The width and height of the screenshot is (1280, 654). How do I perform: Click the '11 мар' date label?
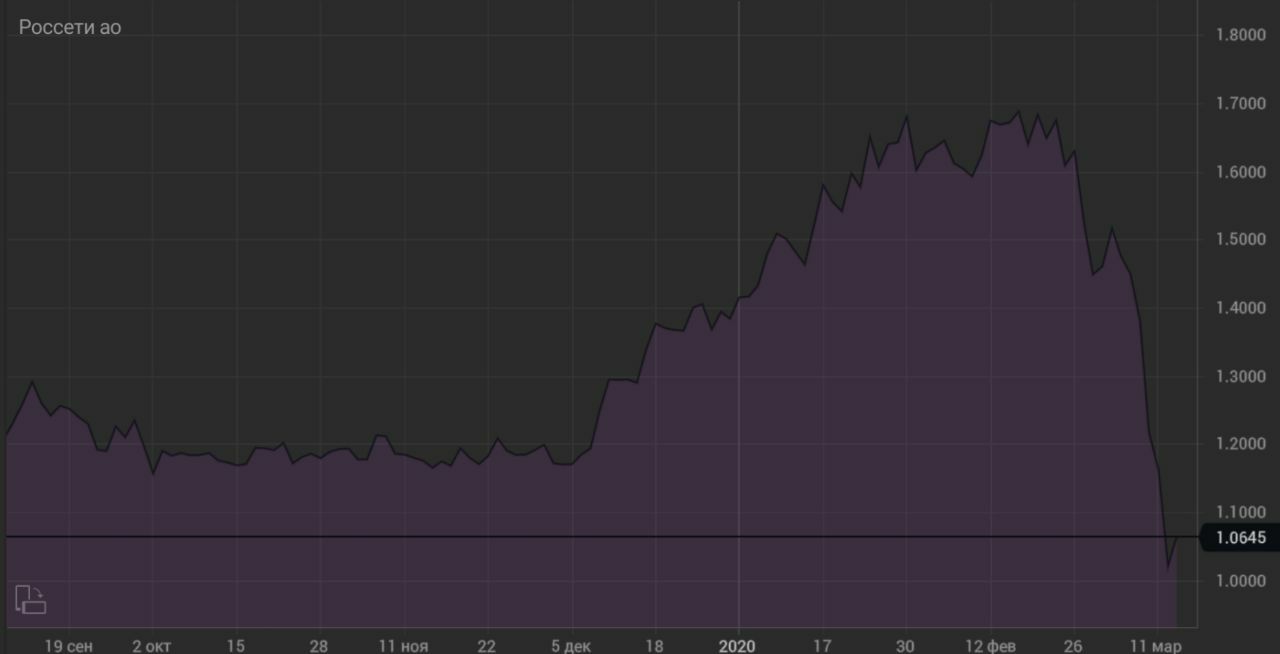click(x=1157, y=646)
